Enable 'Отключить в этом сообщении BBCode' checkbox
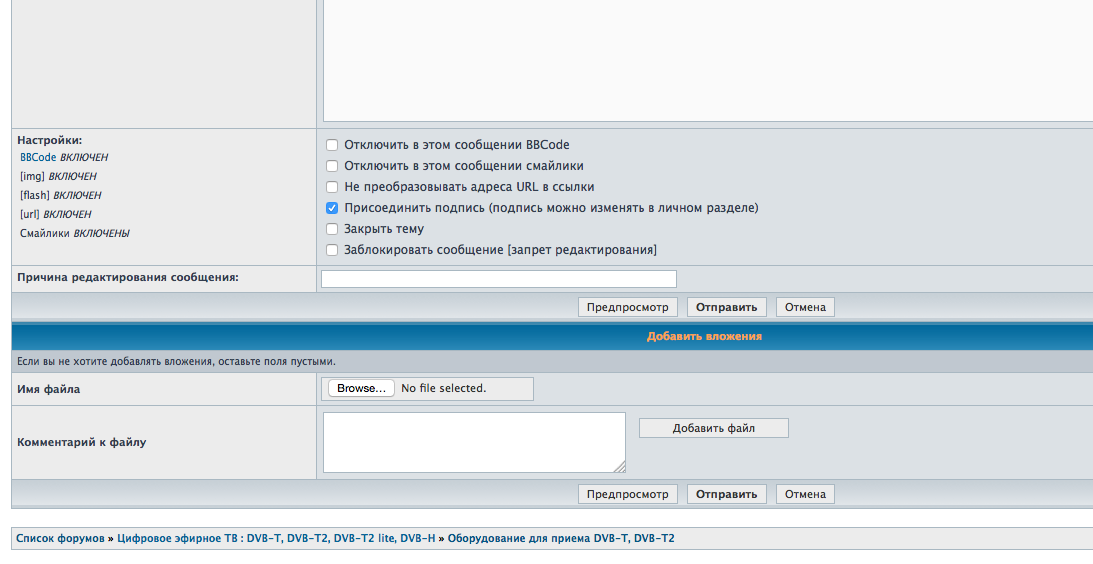 click(332, 145)
